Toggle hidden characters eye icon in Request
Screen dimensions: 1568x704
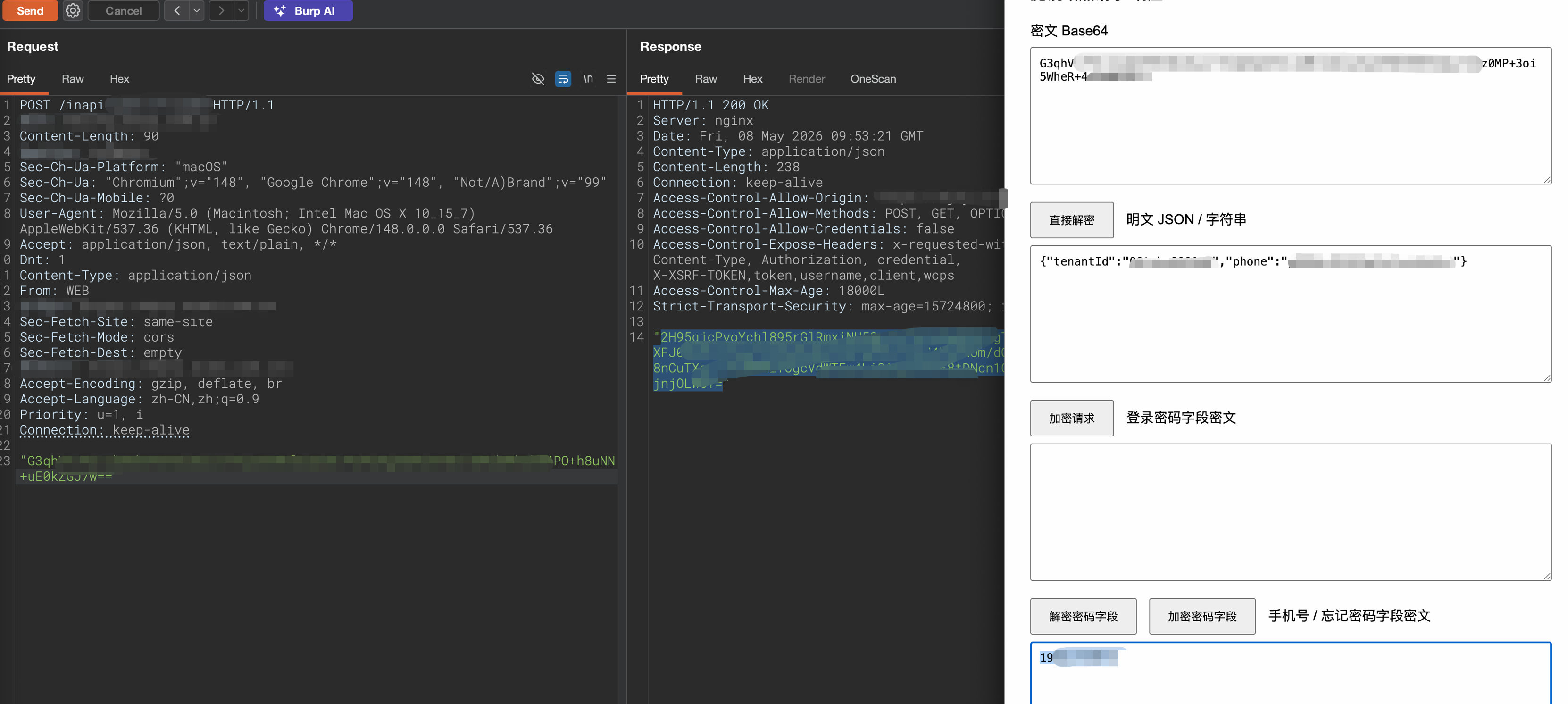538,79
